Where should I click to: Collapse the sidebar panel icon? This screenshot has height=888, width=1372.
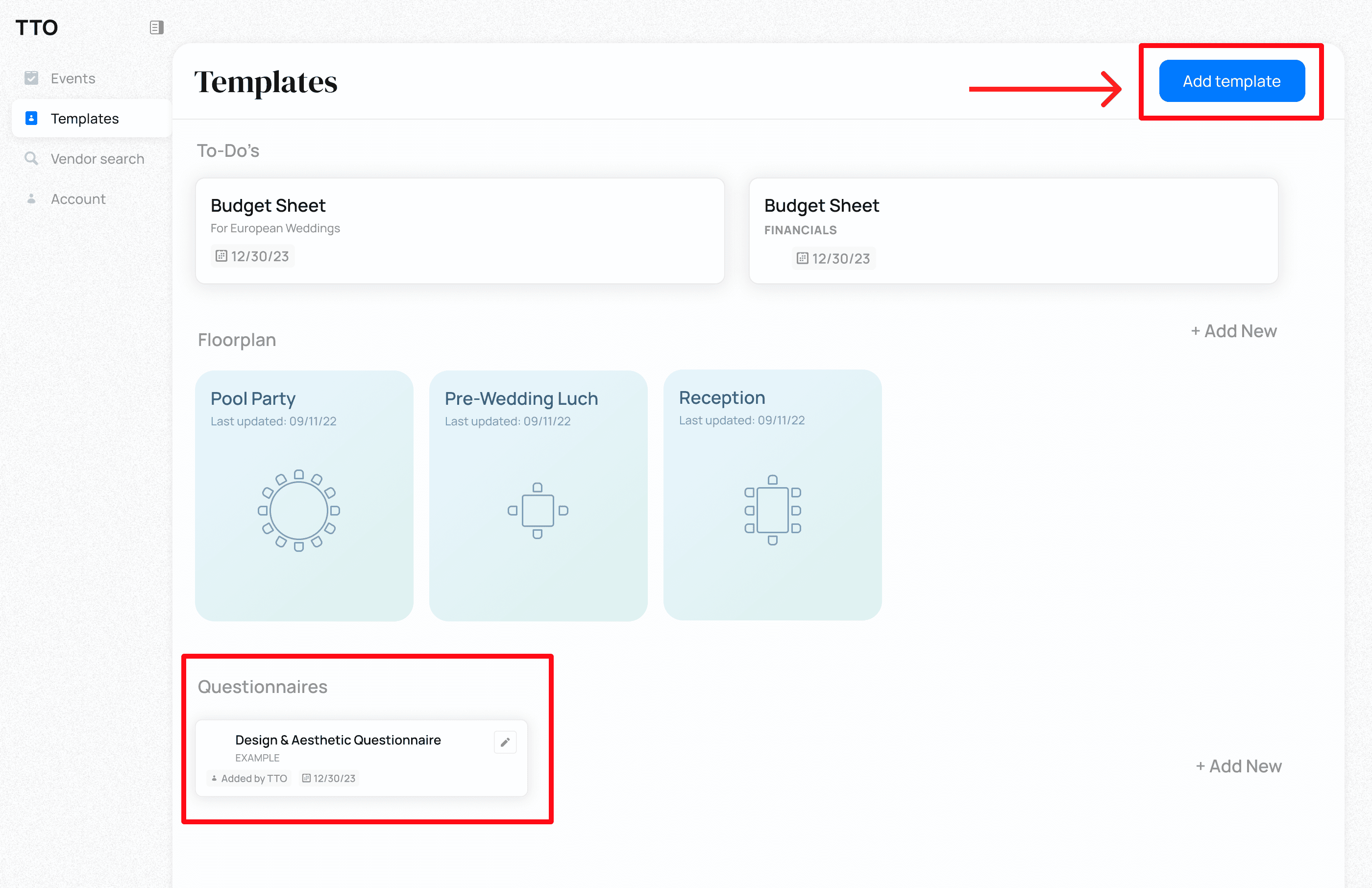click(156, 27)
